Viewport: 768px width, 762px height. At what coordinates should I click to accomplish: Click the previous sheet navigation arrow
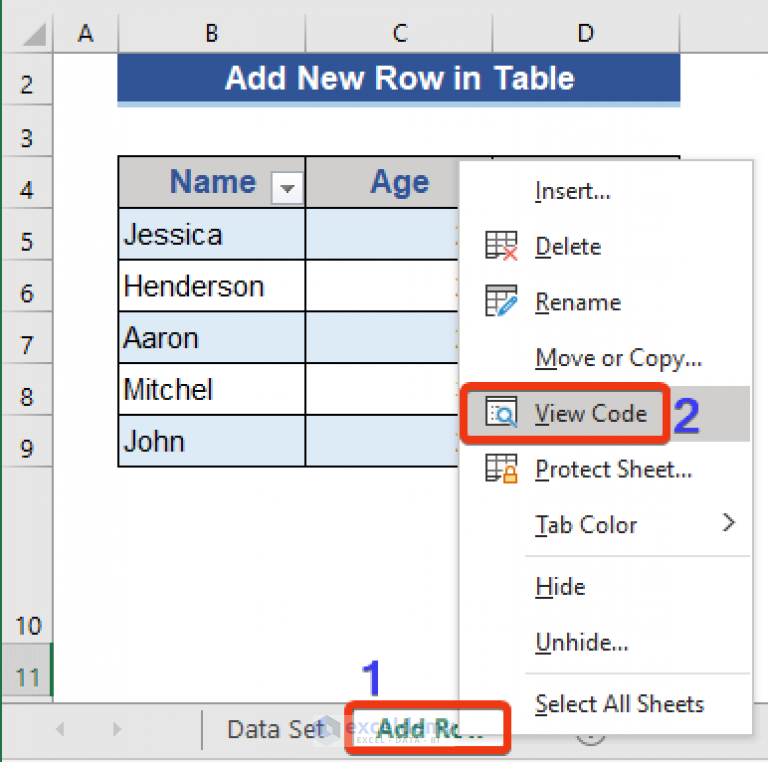click(60, 729)
